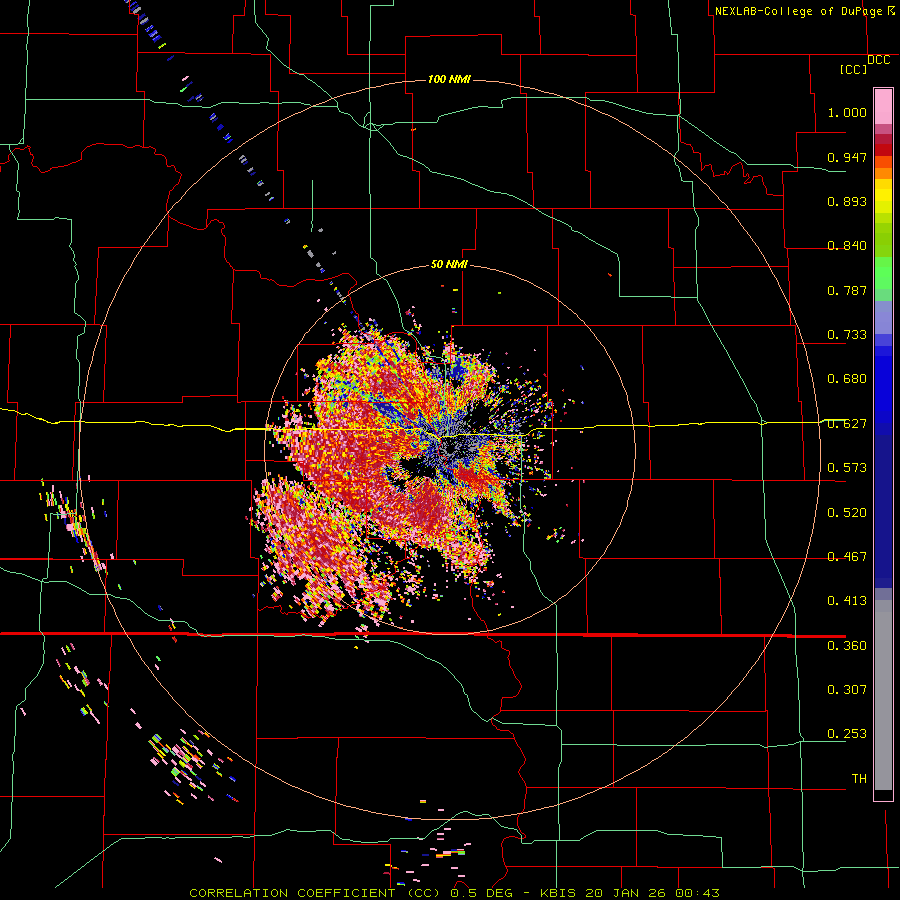Screen dimensions: 900x900
Task: Select the 0.307 legend value
Action: coord(847,690)
